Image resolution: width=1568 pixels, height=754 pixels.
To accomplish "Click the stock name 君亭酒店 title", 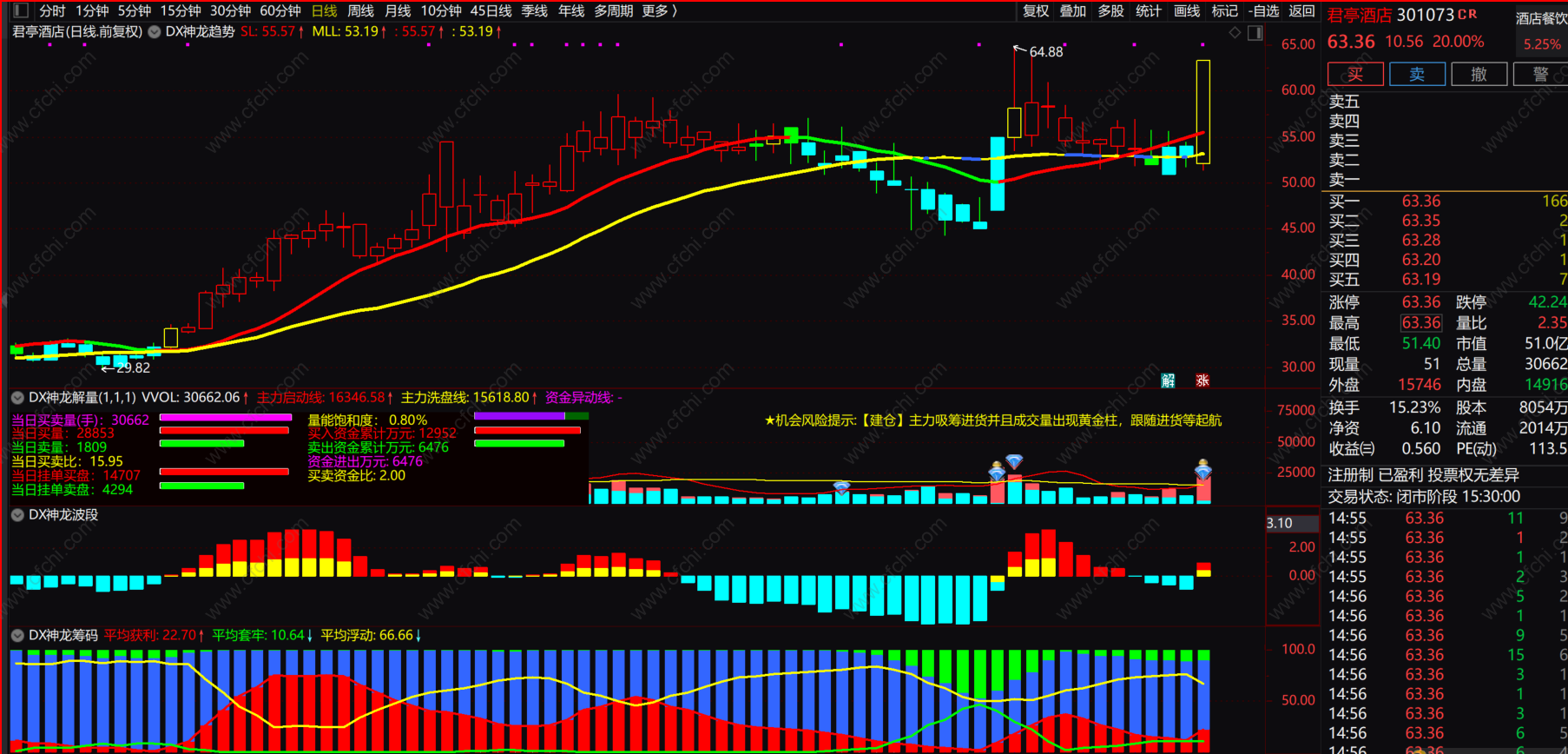I will [1360, 15].
